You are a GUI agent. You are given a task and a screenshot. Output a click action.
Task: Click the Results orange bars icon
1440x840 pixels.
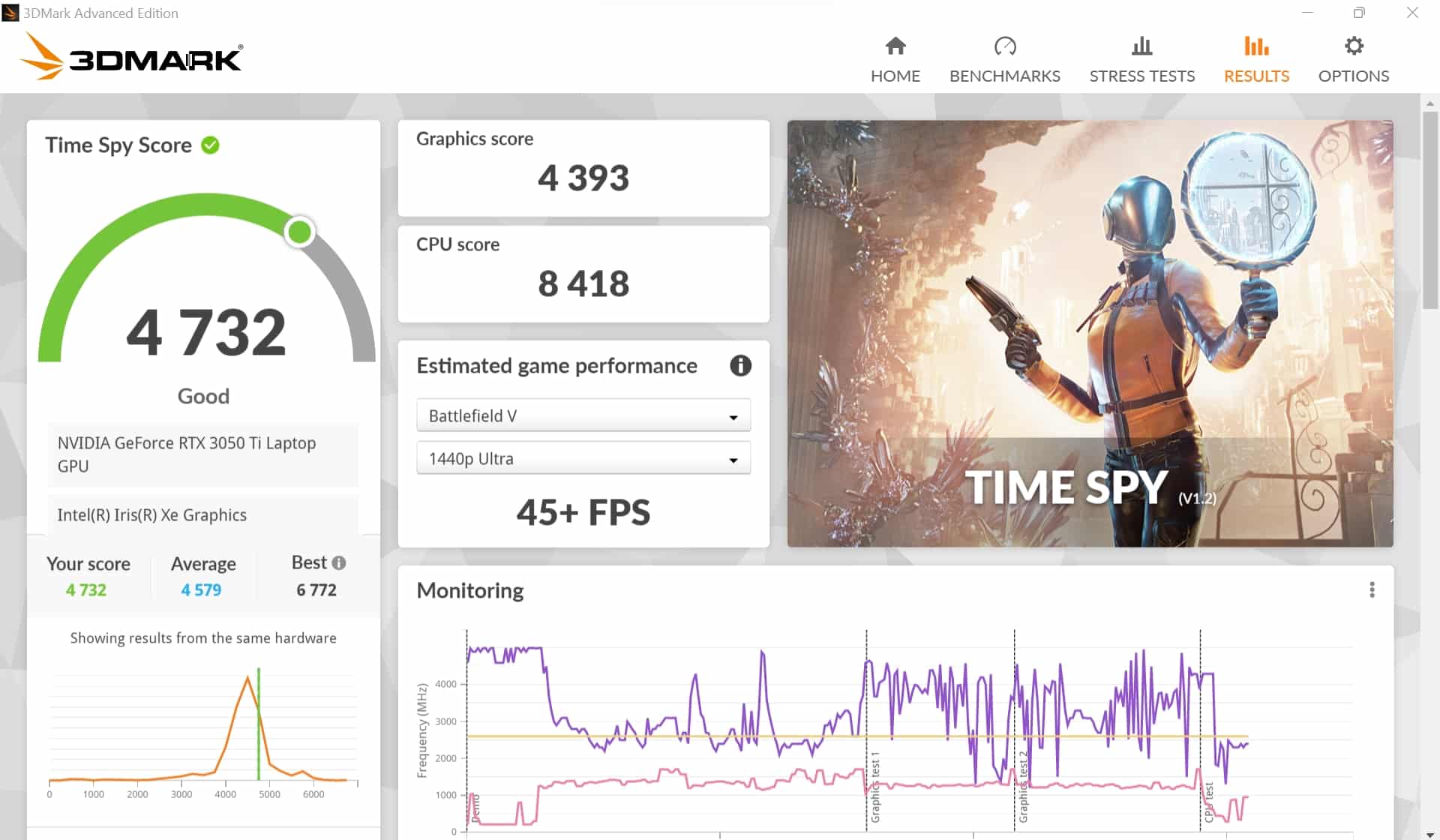coord(1255,46)
